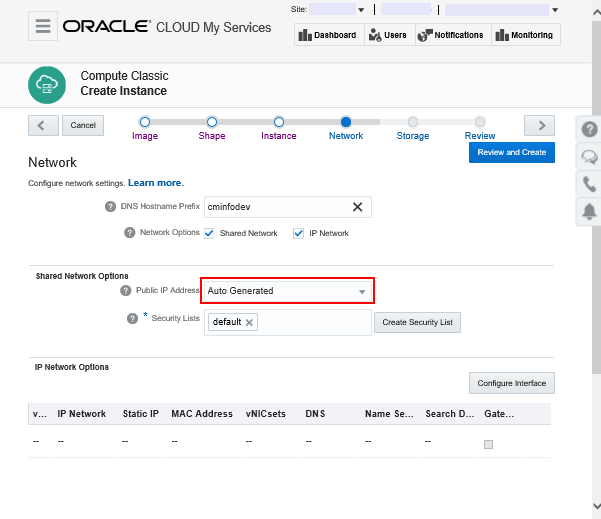Show help for DNS Hostname Prefix
Viewport: 601px width, 519px height.
pyautogui.click(x=110, y=207)
